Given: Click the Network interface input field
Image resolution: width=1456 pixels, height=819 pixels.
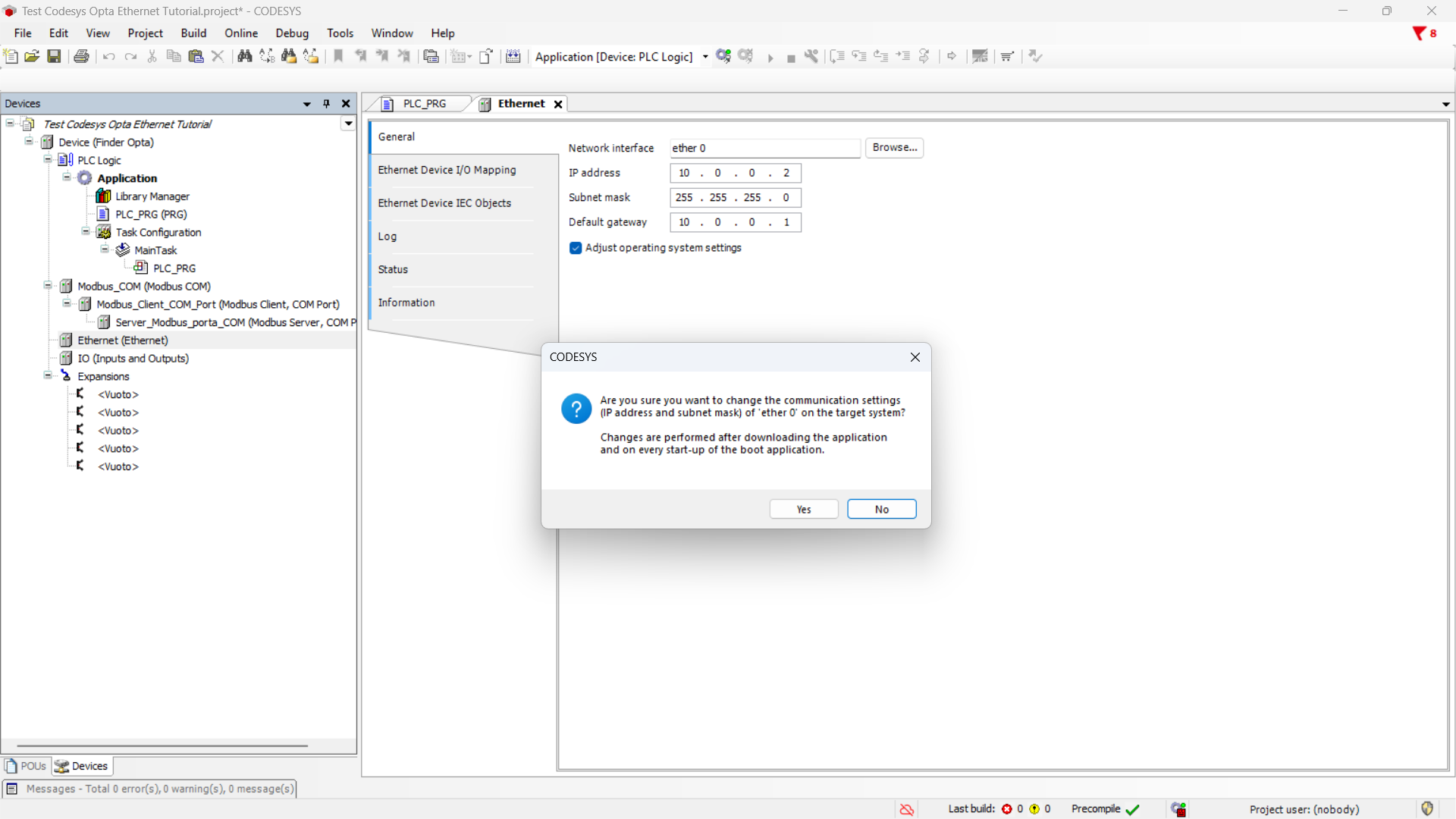Looking at the screenshot, I should [x=764, y=148].
